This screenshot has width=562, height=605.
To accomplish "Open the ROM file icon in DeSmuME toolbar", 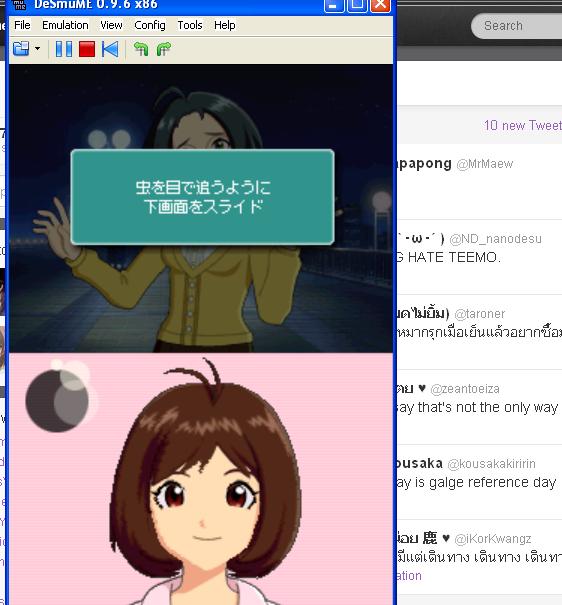I will [21, 49].
